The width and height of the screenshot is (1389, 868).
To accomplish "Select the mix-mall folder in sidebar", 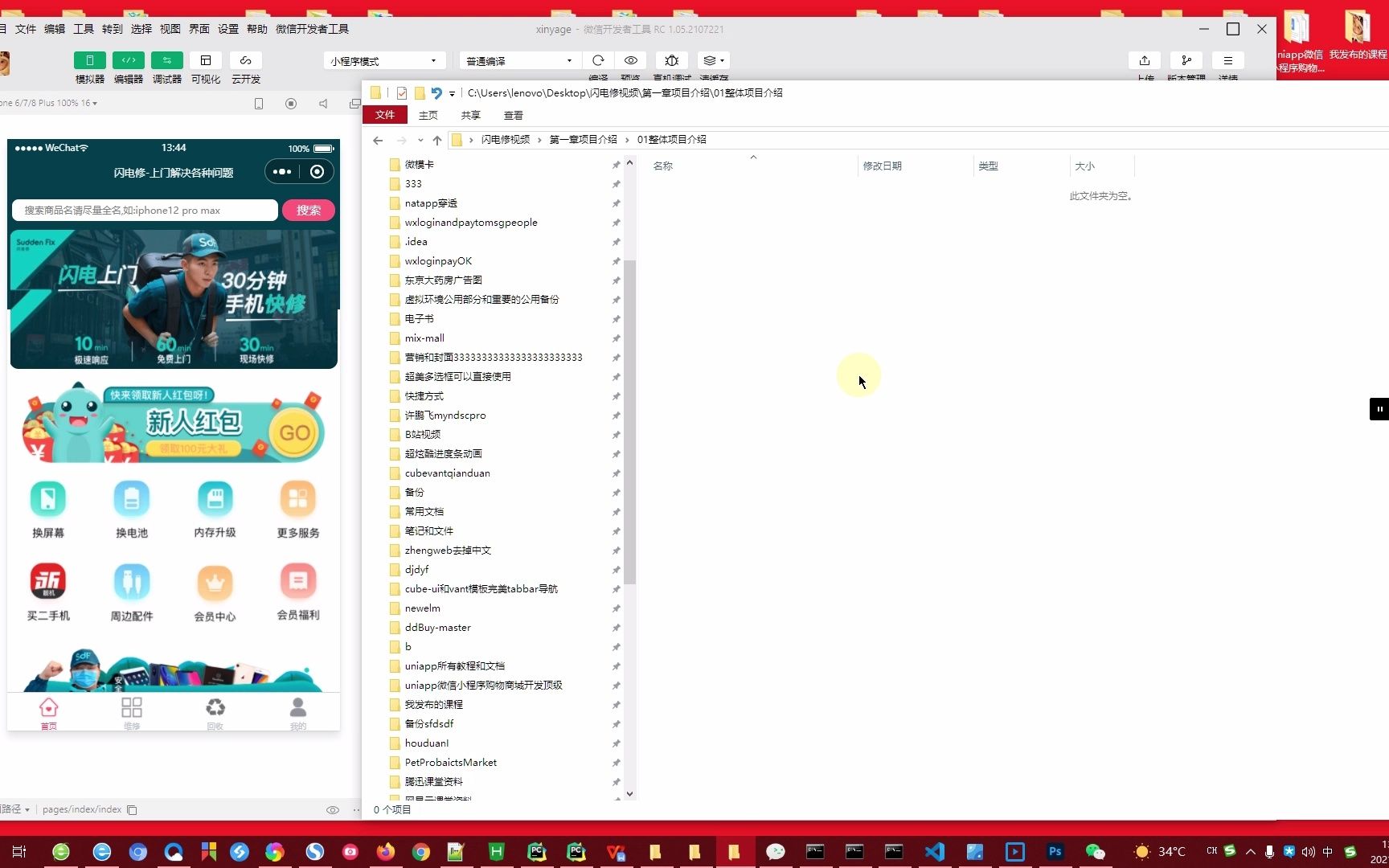I will pyautogui.click(x=424, y=338).
